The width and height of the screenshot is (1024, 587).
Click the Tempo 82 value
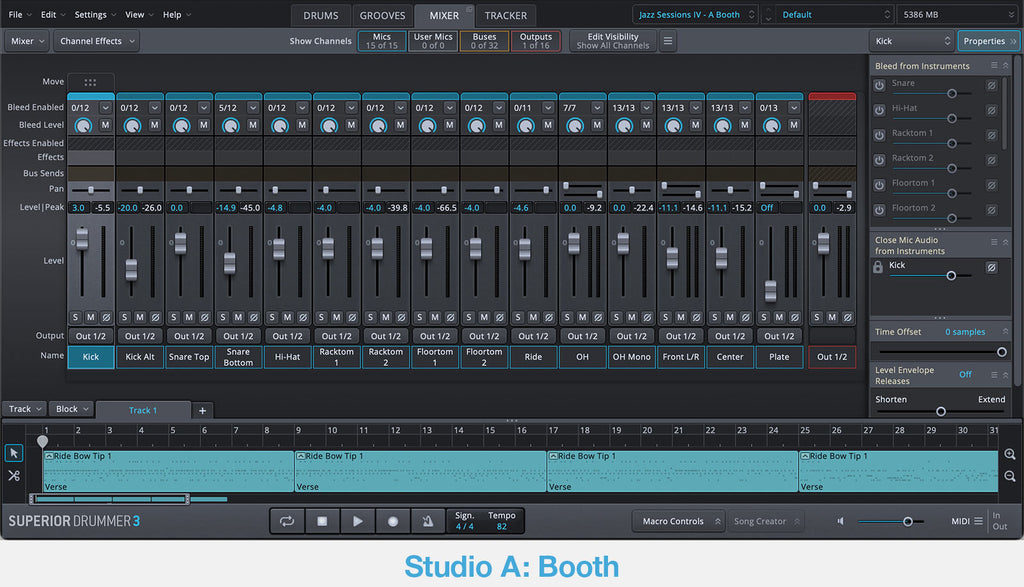point(502,526)
